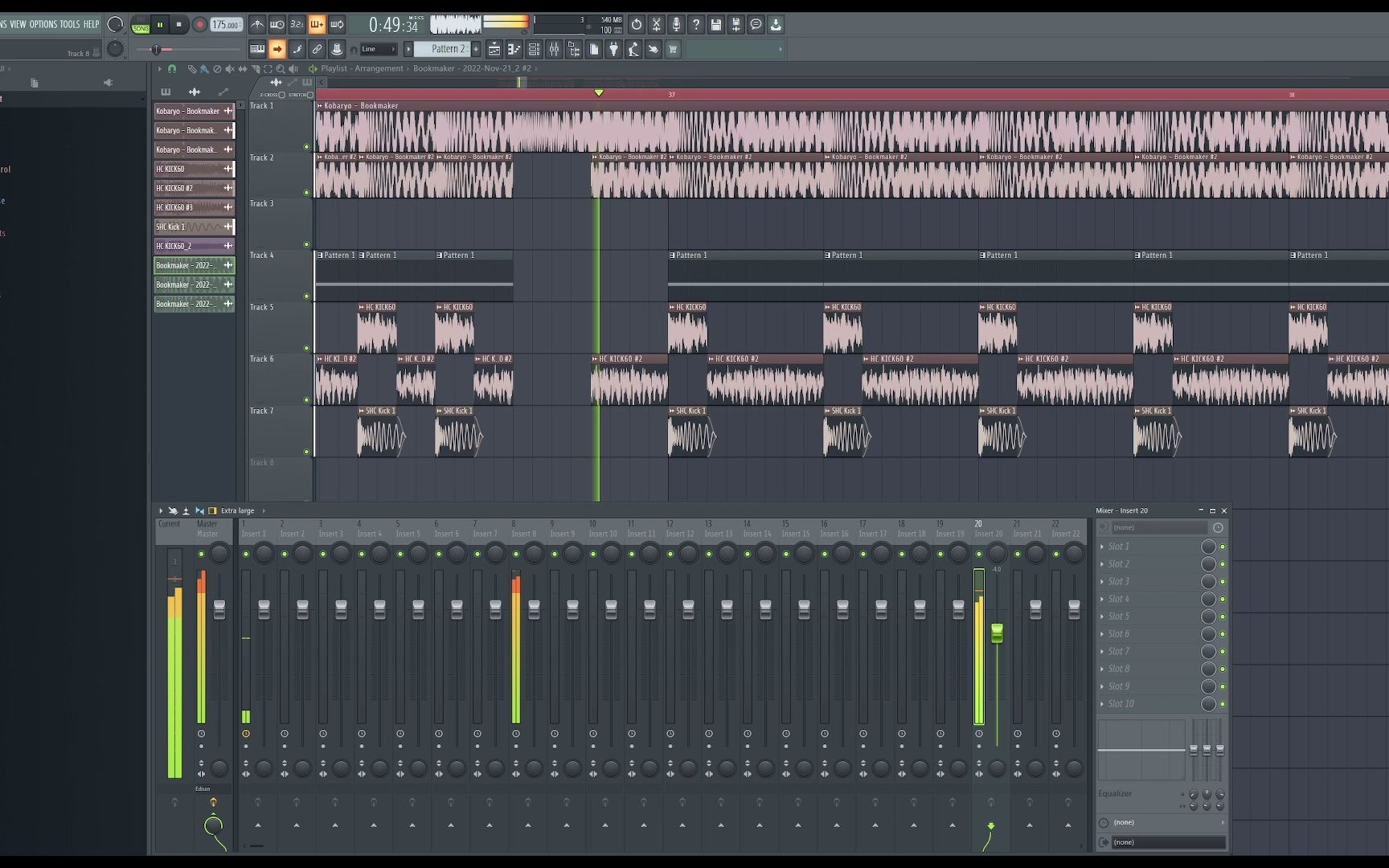Open the OPTIONS menu
Image resolution: width=1389 pixels, height=868 pixels.
click(43, 24)
